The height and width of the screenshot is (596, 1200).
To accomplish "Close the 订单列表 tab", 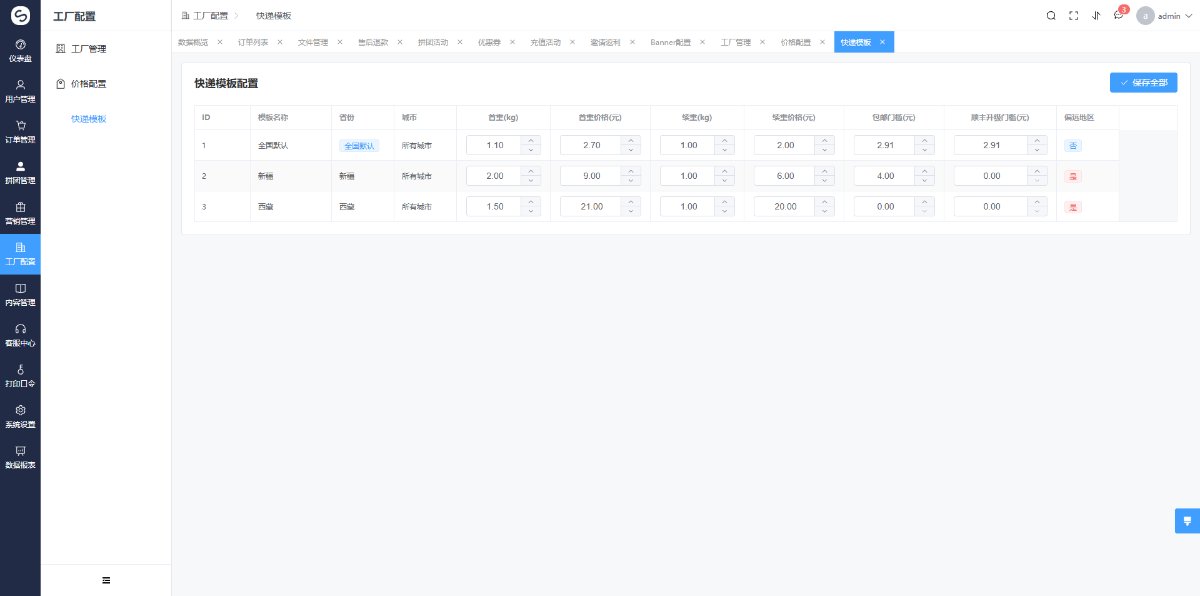I will coord(279,42).
